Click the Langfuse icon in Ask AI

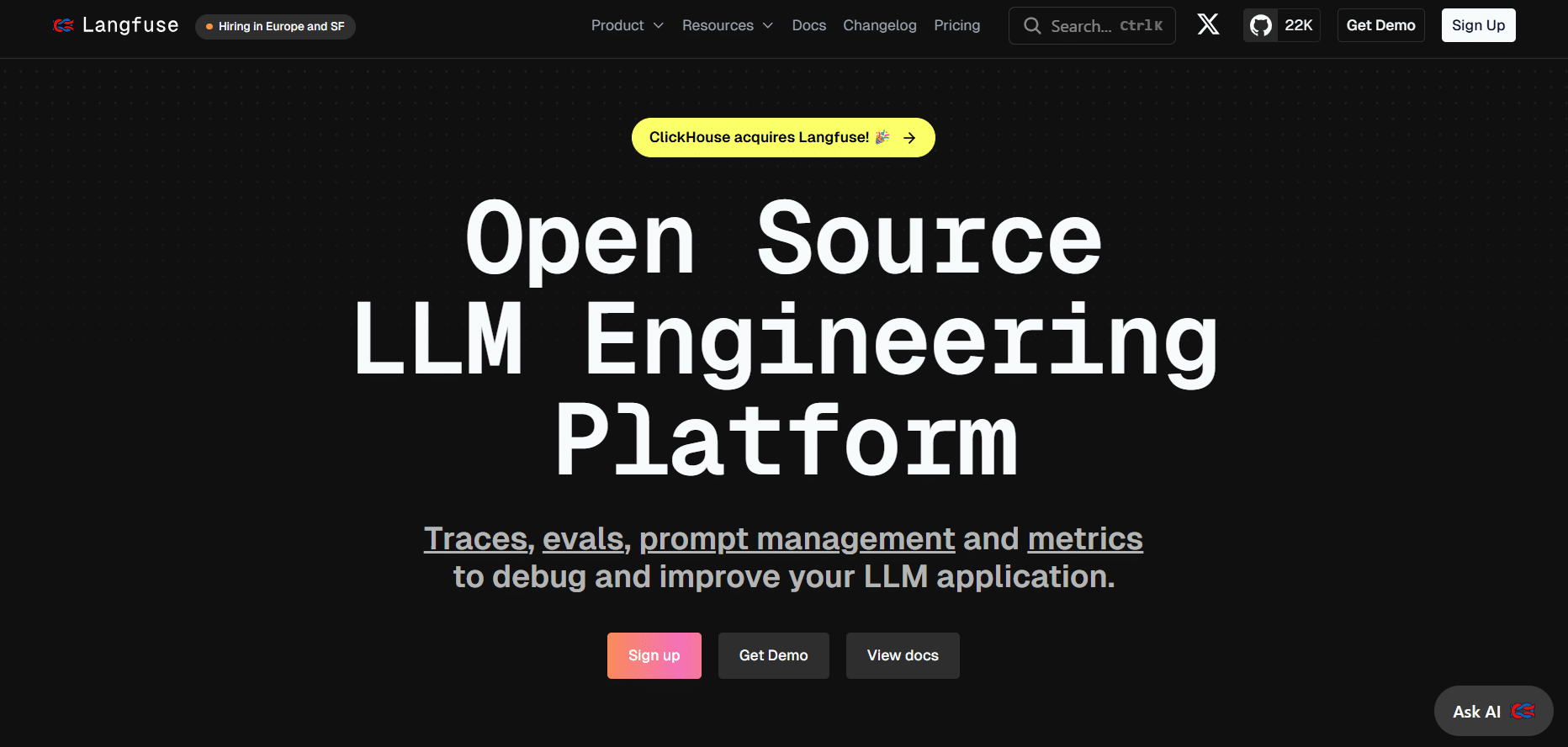[1523, 712]
